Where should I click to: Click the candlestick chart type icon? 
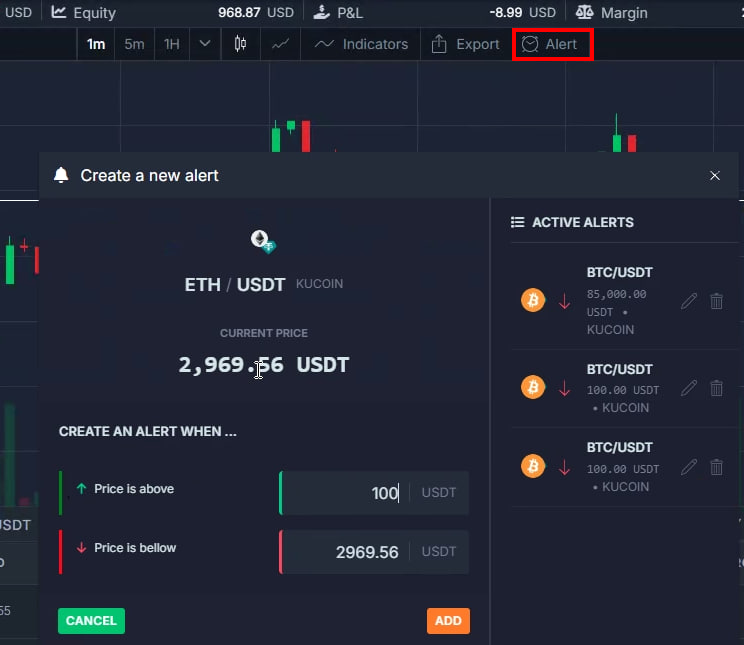240,44
